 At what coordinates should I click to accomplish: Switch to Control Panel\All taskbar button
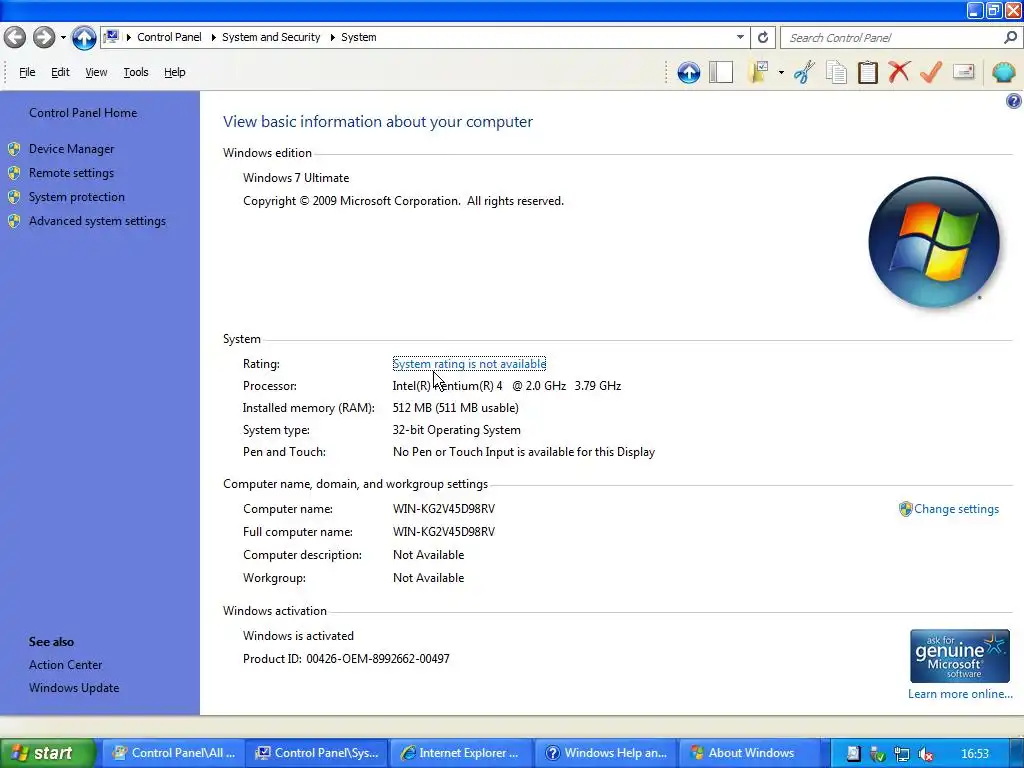point(174,753)
